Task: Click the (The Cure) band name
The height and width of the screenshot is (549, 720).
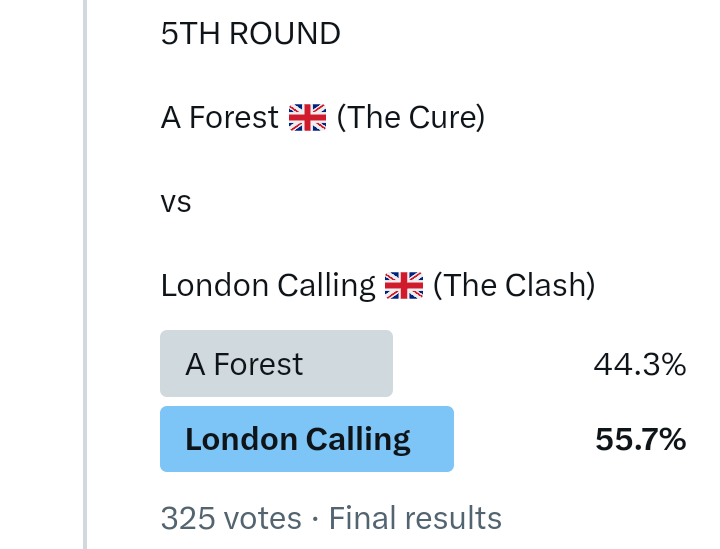Action: click(410, 118)
